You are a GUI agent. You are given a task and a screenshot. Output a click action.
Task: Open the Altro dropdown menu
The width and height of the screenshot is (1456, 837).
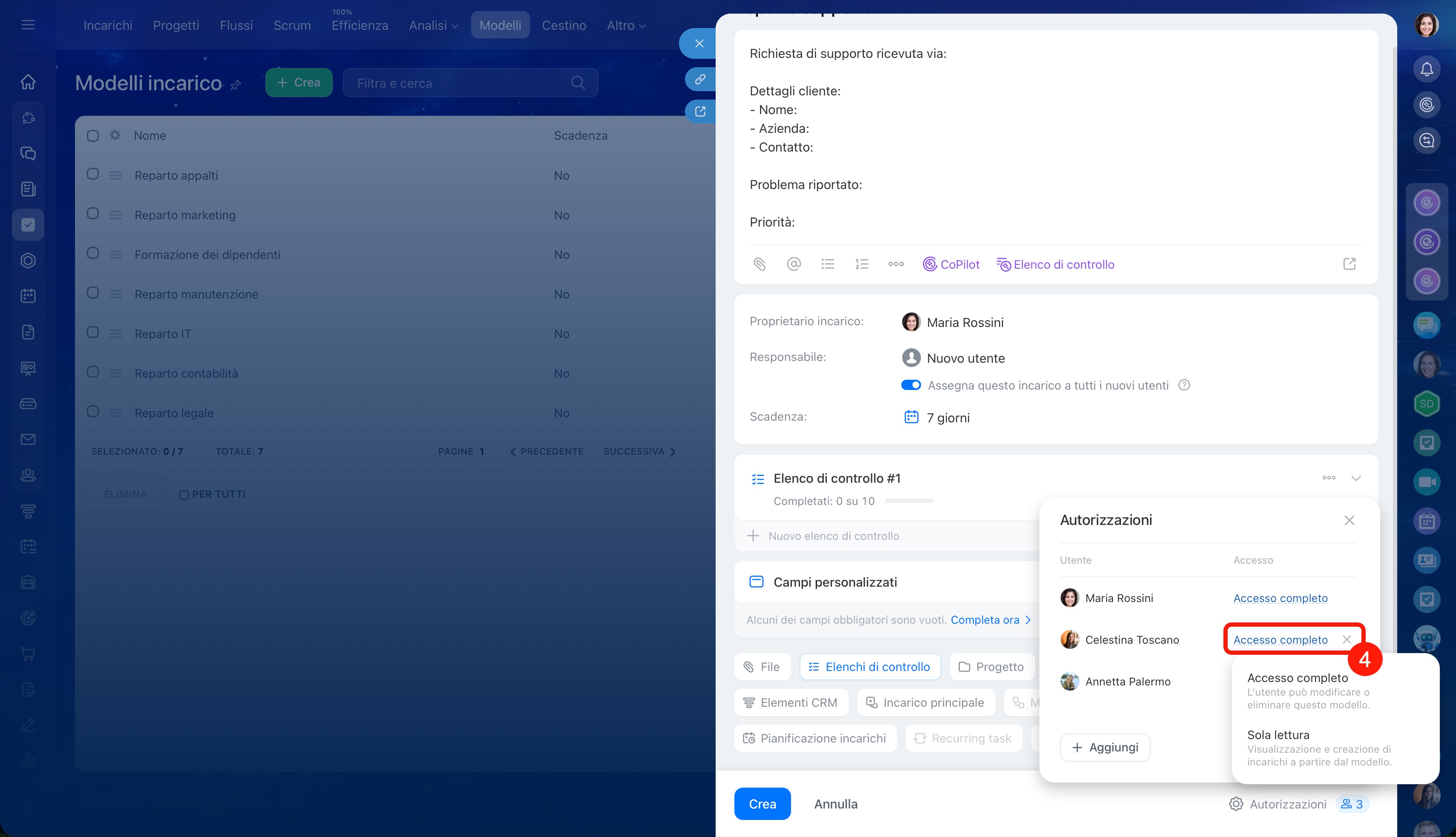point(626,25)
